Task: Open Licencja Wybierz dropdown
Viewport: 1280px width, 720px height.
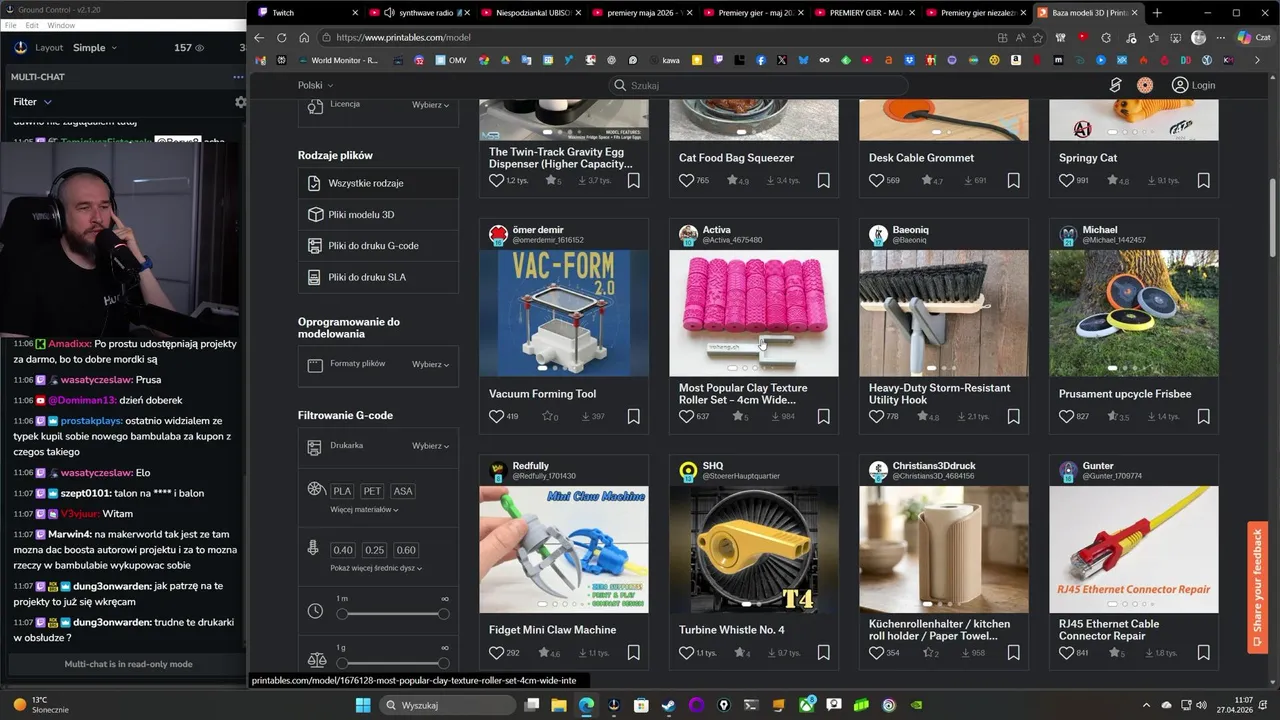Action: (x=430, y=105)
